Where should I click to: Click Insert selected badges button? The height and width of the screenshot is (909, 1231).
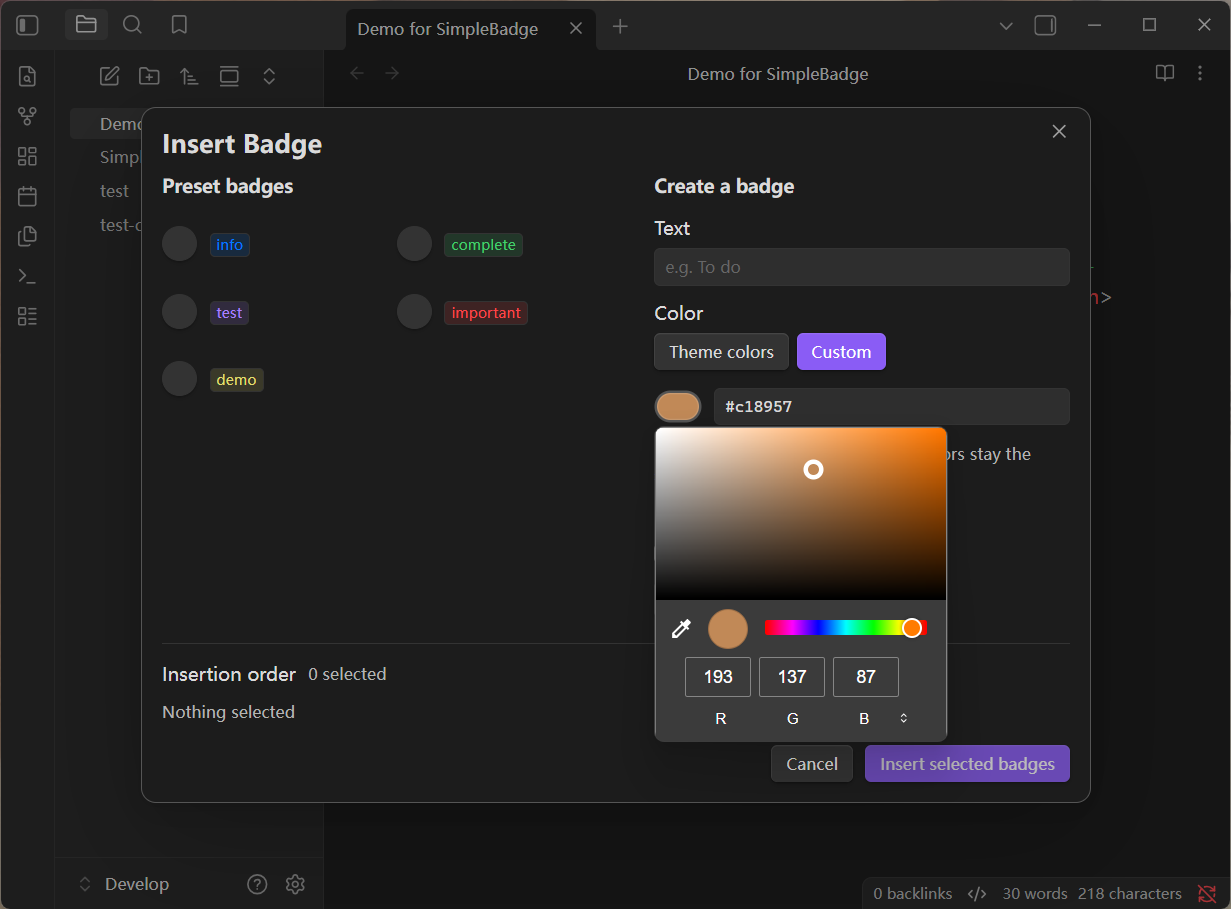(x=967, y=764)
